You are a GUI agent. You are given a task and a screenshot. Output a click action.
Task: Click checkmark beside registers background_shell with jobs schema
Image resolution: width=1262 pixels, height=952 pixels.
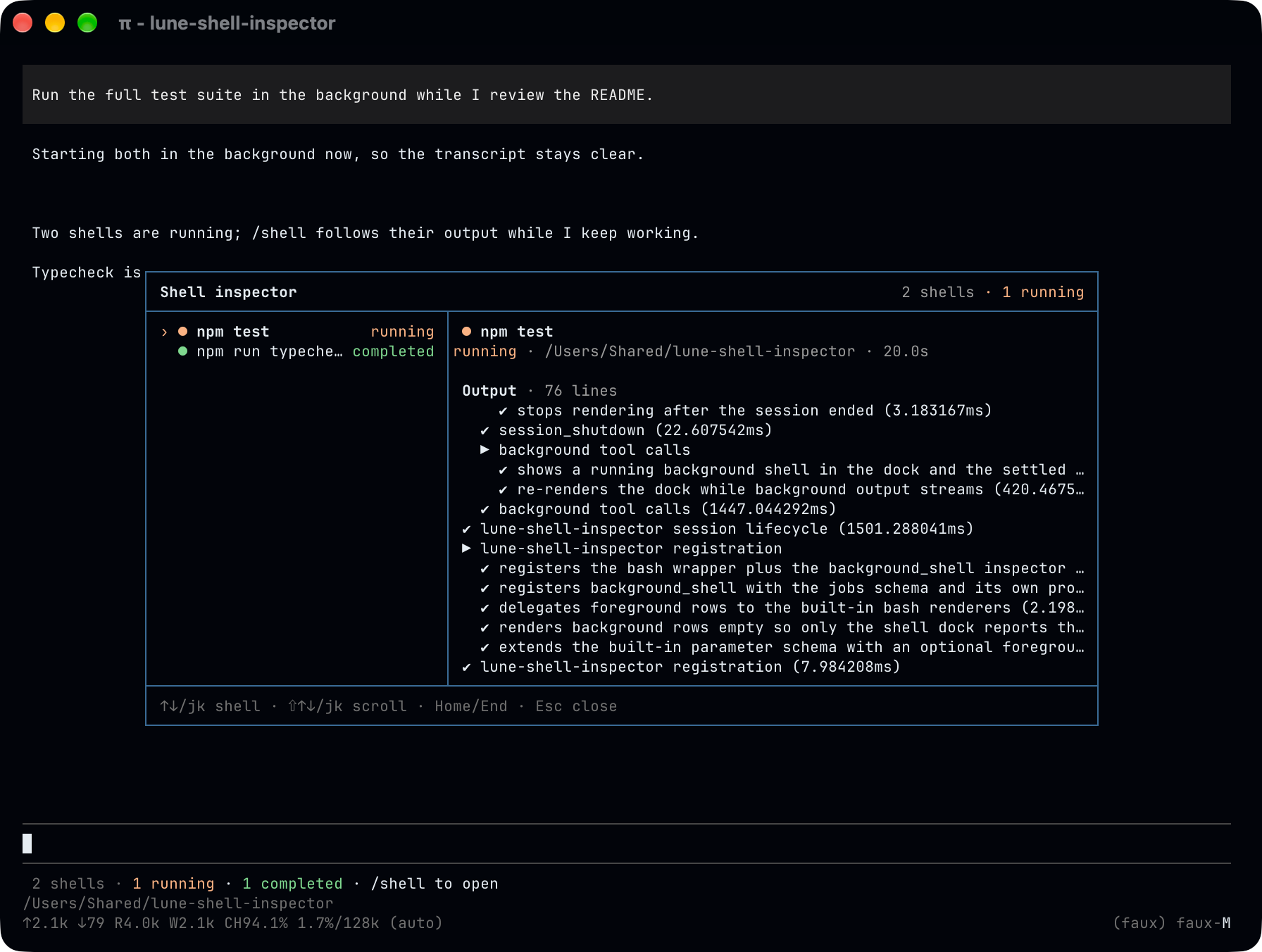(x=485, y=588)
